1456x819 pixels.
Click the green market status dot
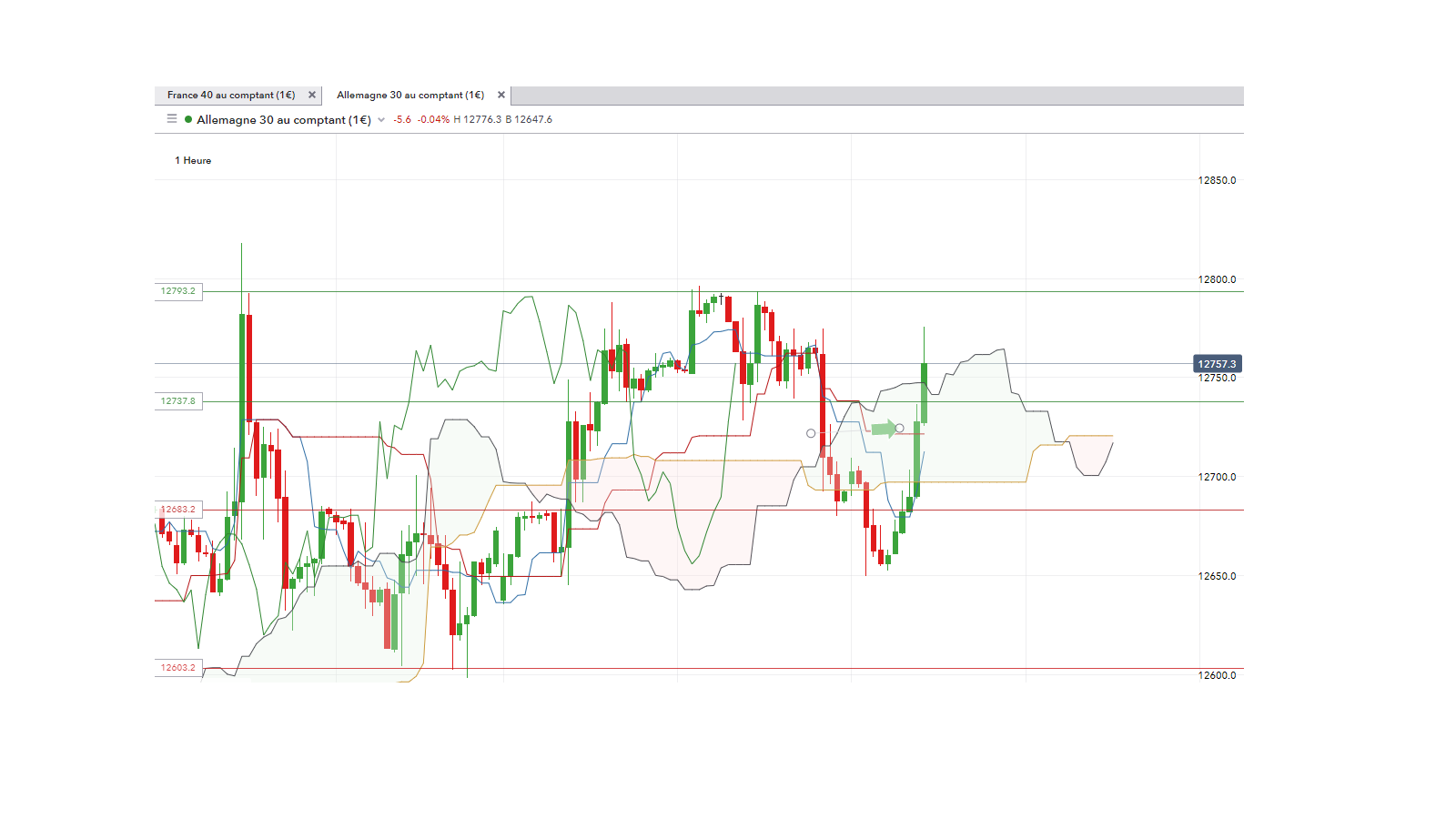pyautogui.click(x=188, y=119)
